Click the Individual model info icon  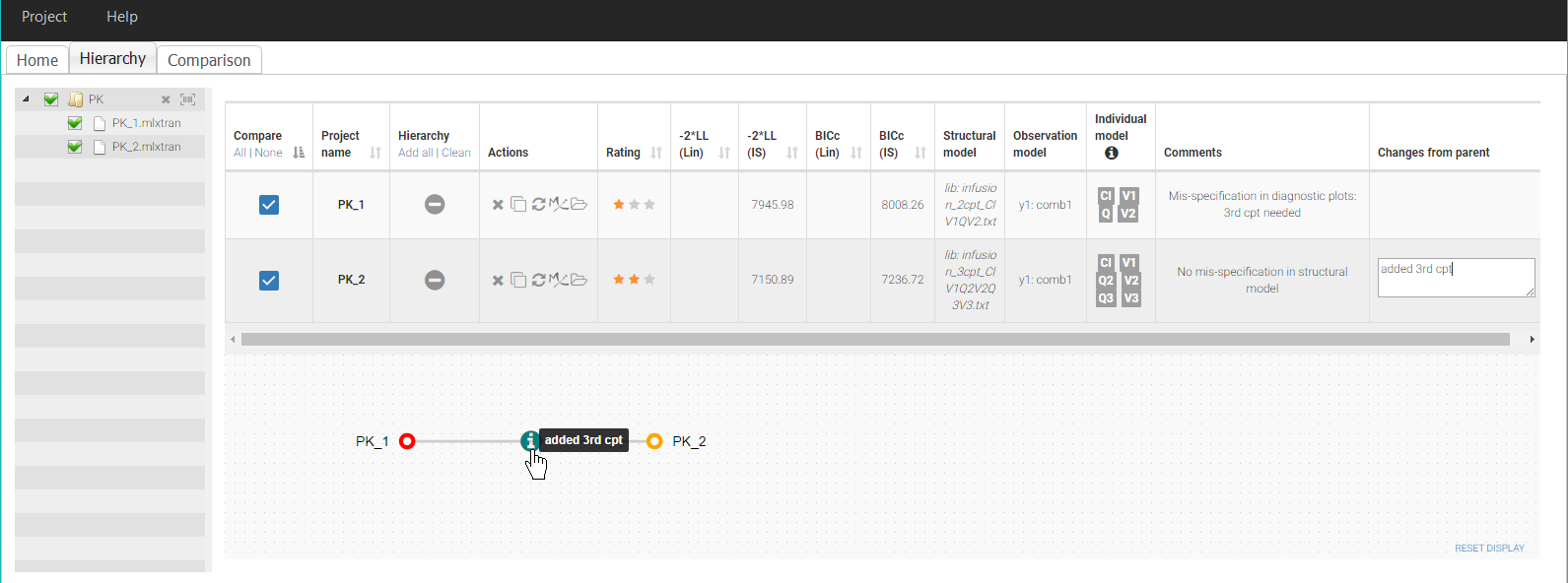click(x=1111, y=153)
